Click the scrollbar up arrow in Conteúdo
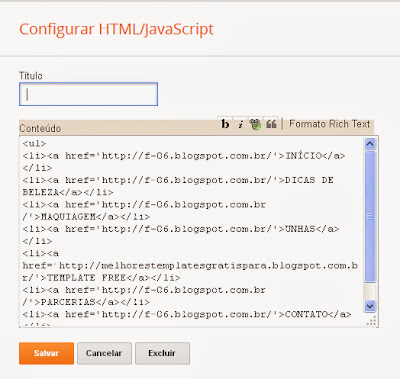The image size is (400, 379). [x=370, y=144]
